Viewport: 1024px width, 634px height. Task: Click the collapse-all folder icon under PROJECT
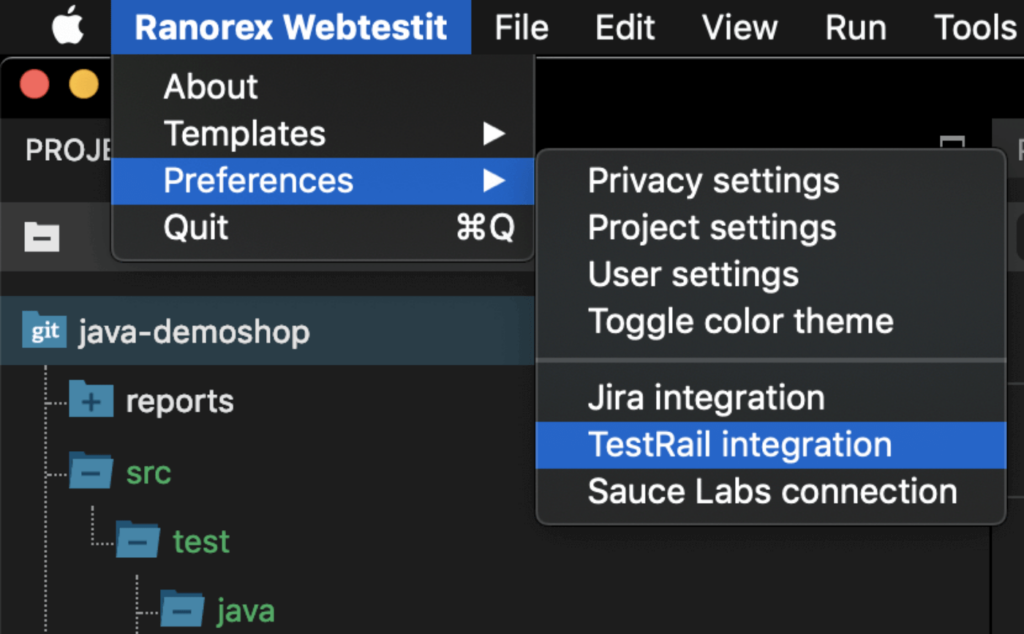click(x=42, y=236)
